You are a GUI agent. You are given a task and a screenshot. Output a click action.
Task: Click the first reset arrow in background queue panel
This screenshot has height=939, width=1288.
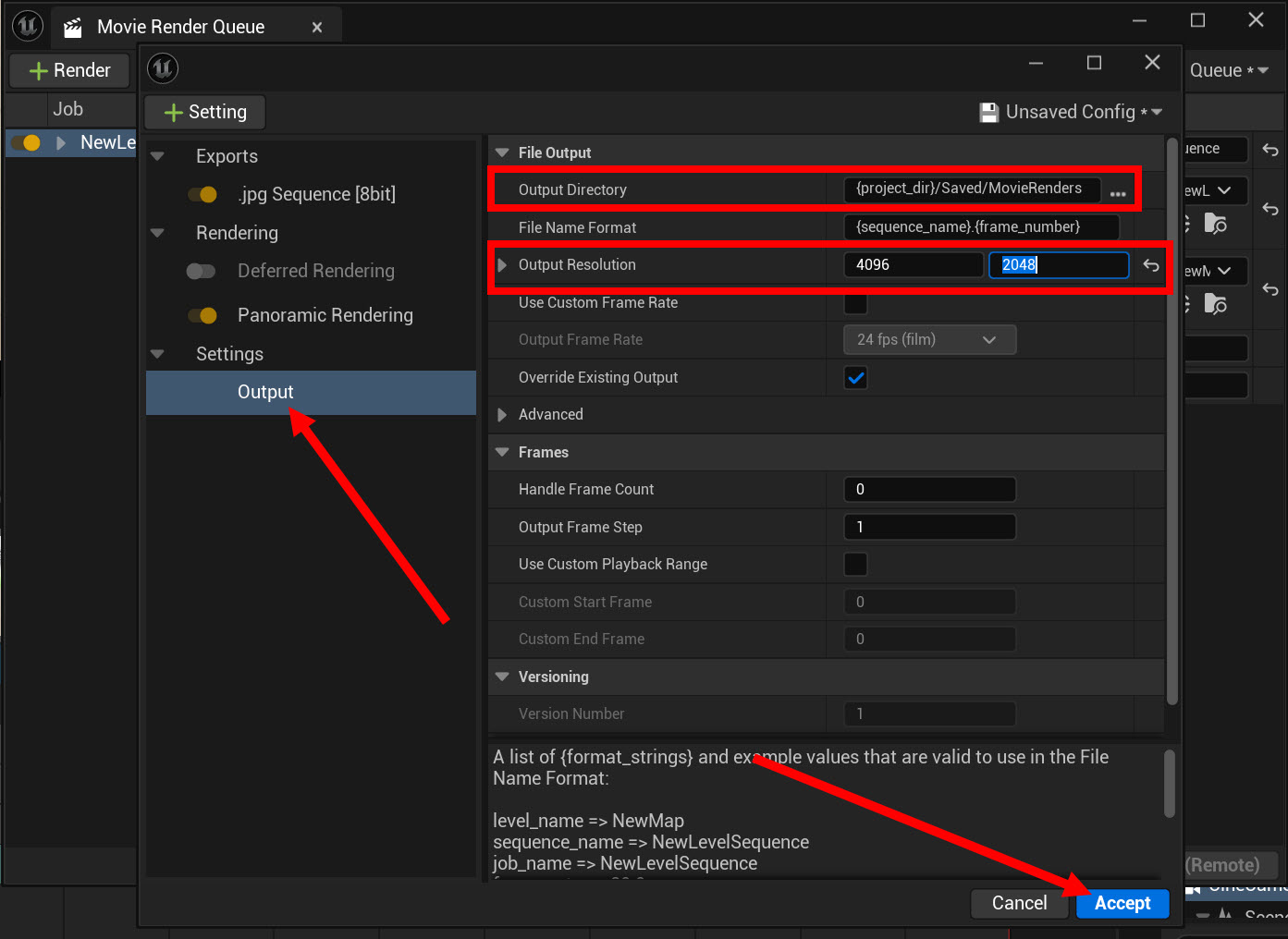coord(1270,150)
